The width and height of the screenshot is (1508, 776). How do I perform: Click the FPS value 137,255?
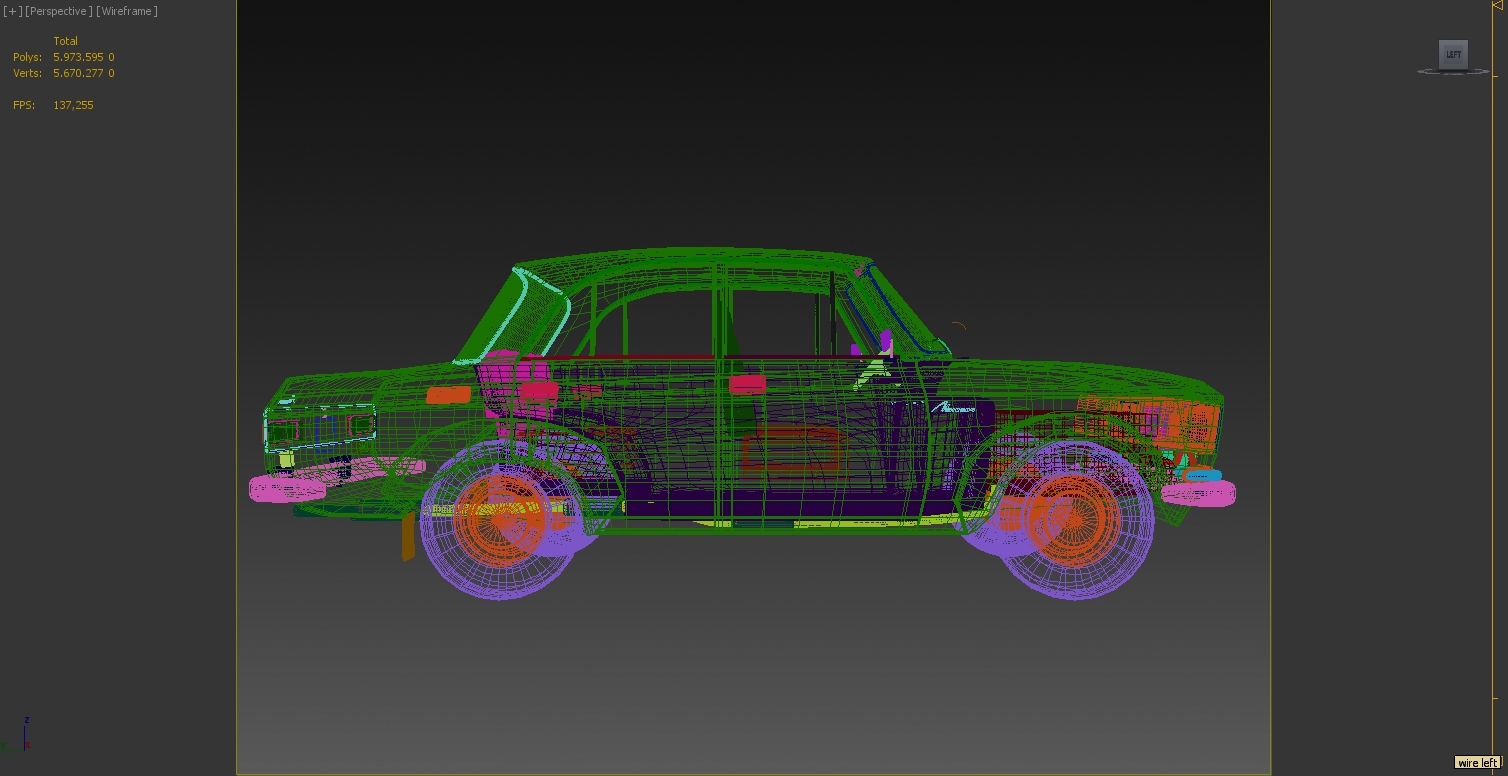73,105
